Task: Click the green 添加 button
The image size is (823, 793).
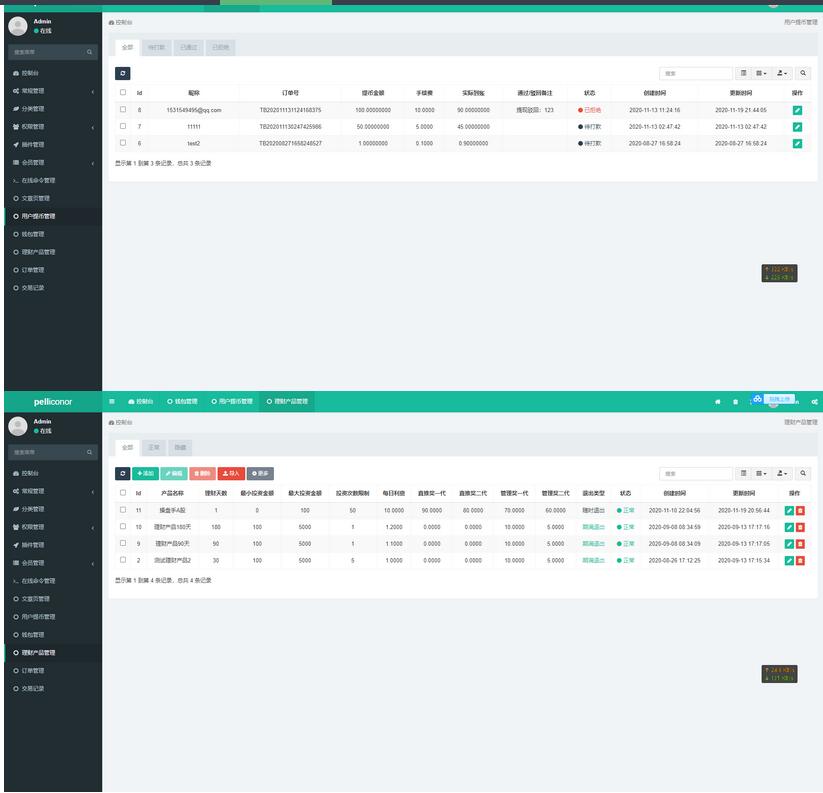Action: click(x=146, y=473)
